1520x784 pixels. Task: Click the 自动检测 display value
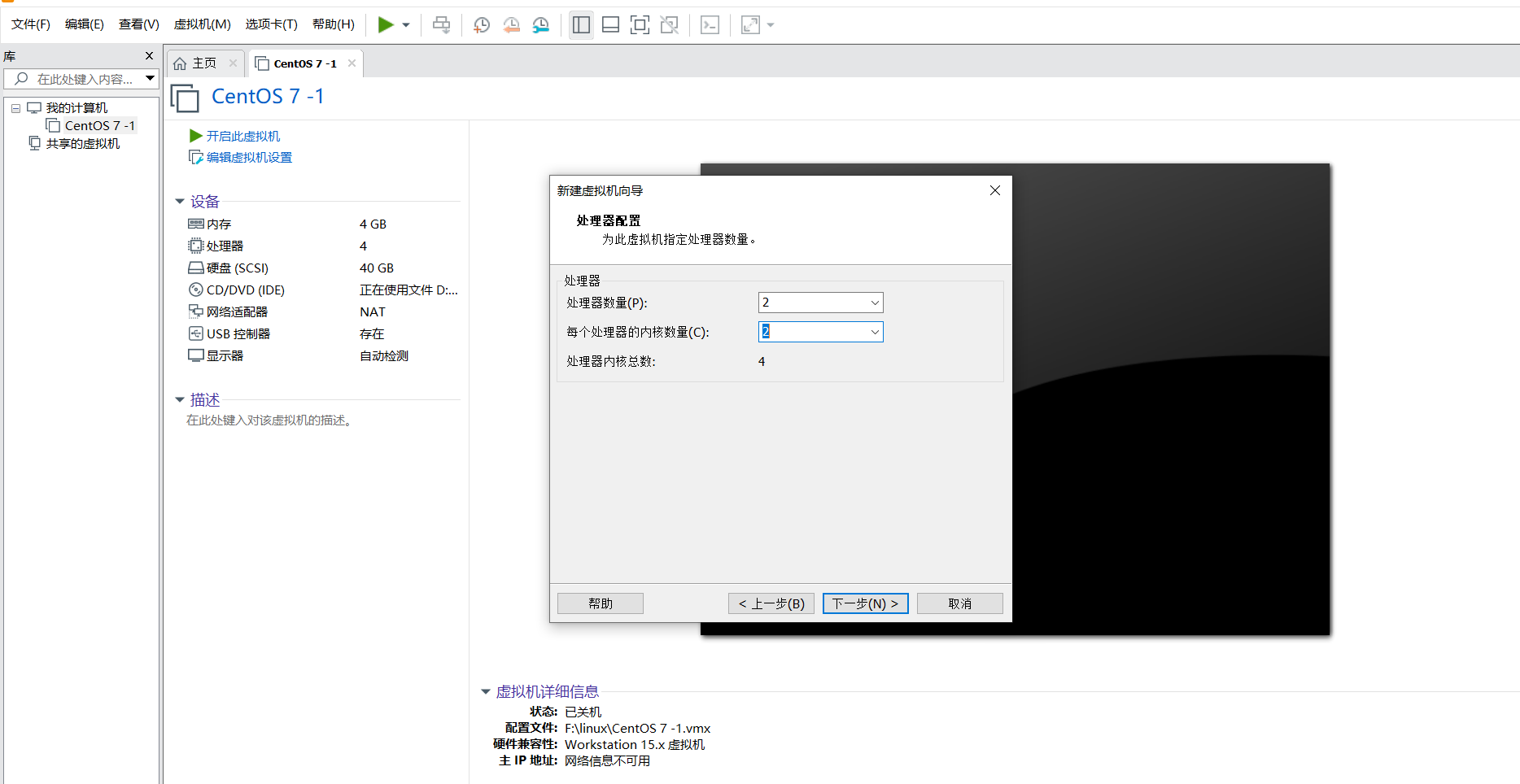click(x=384, y=356)
